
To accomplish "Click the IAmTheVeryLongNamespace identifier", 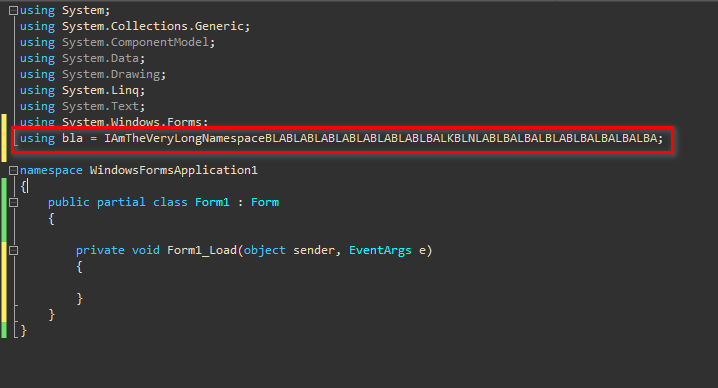I will pyautogui.click(x=381, y=138).
